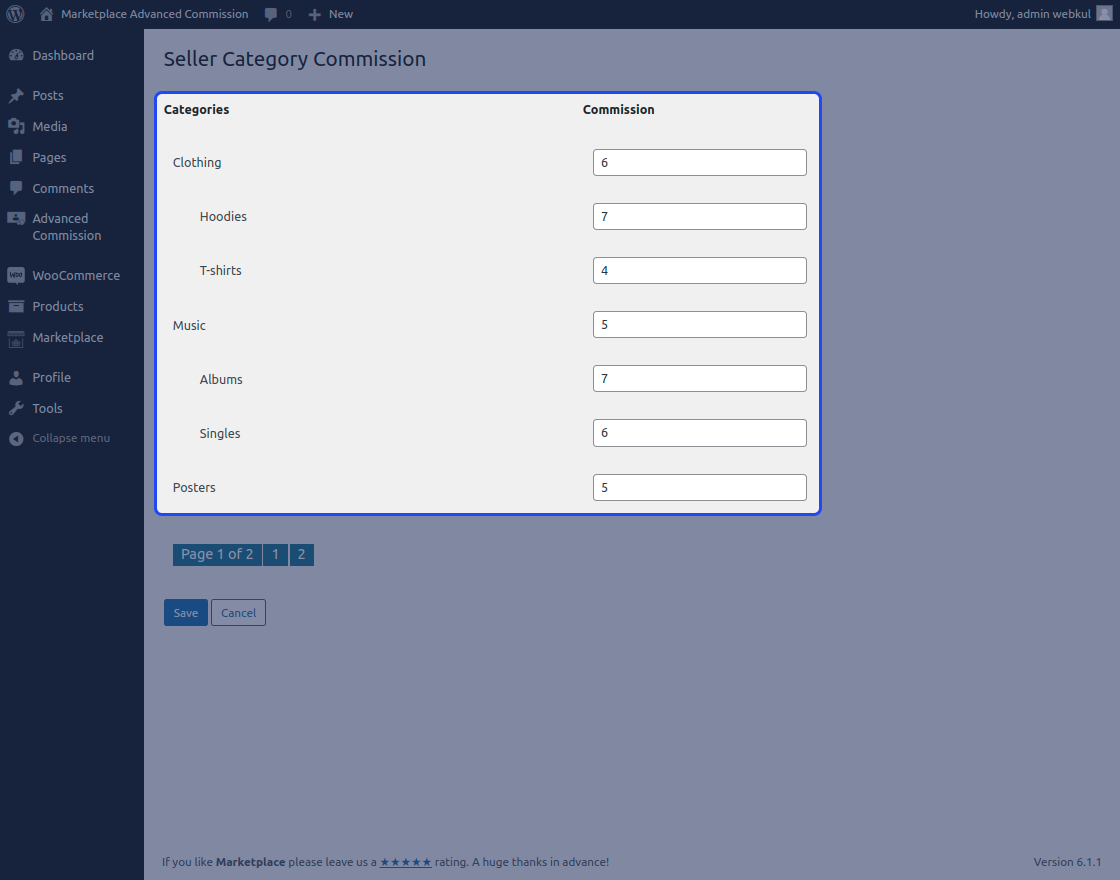Save the category commission settings
1120x880 pixels.
tap(185, 612)
